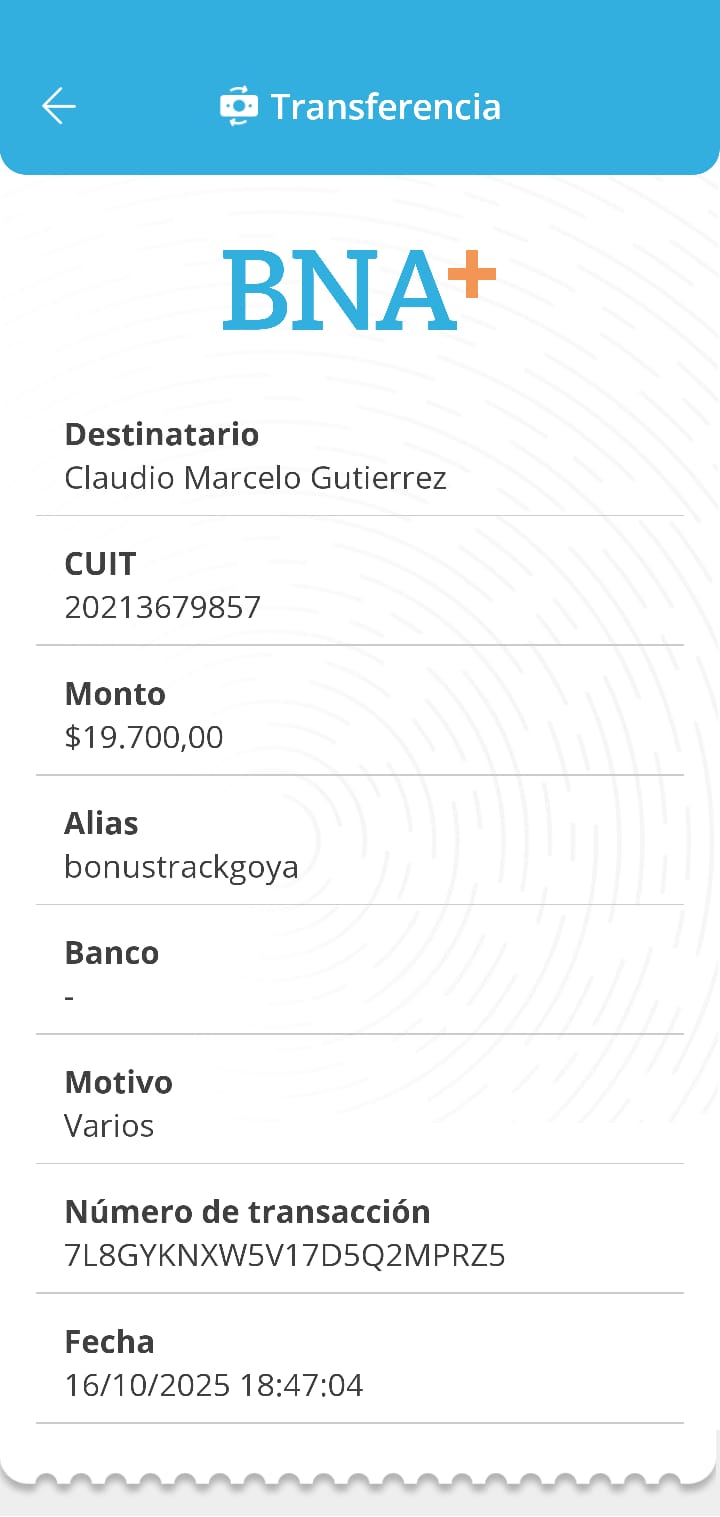Screen dimensions: 720x1517
Task: Click the Banco label
Action: pyautogui.click(x=112, y=953)
